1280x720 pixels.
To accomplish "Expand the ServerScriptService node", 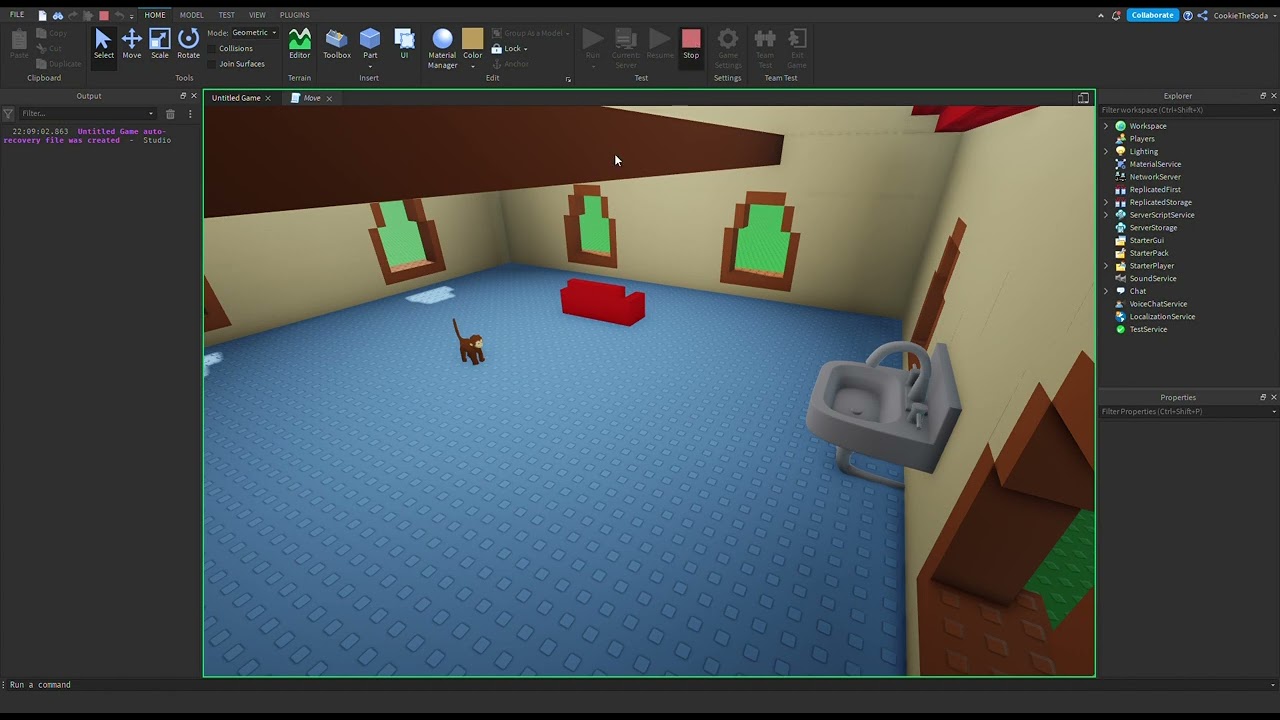I will [x=1106, y=215].
